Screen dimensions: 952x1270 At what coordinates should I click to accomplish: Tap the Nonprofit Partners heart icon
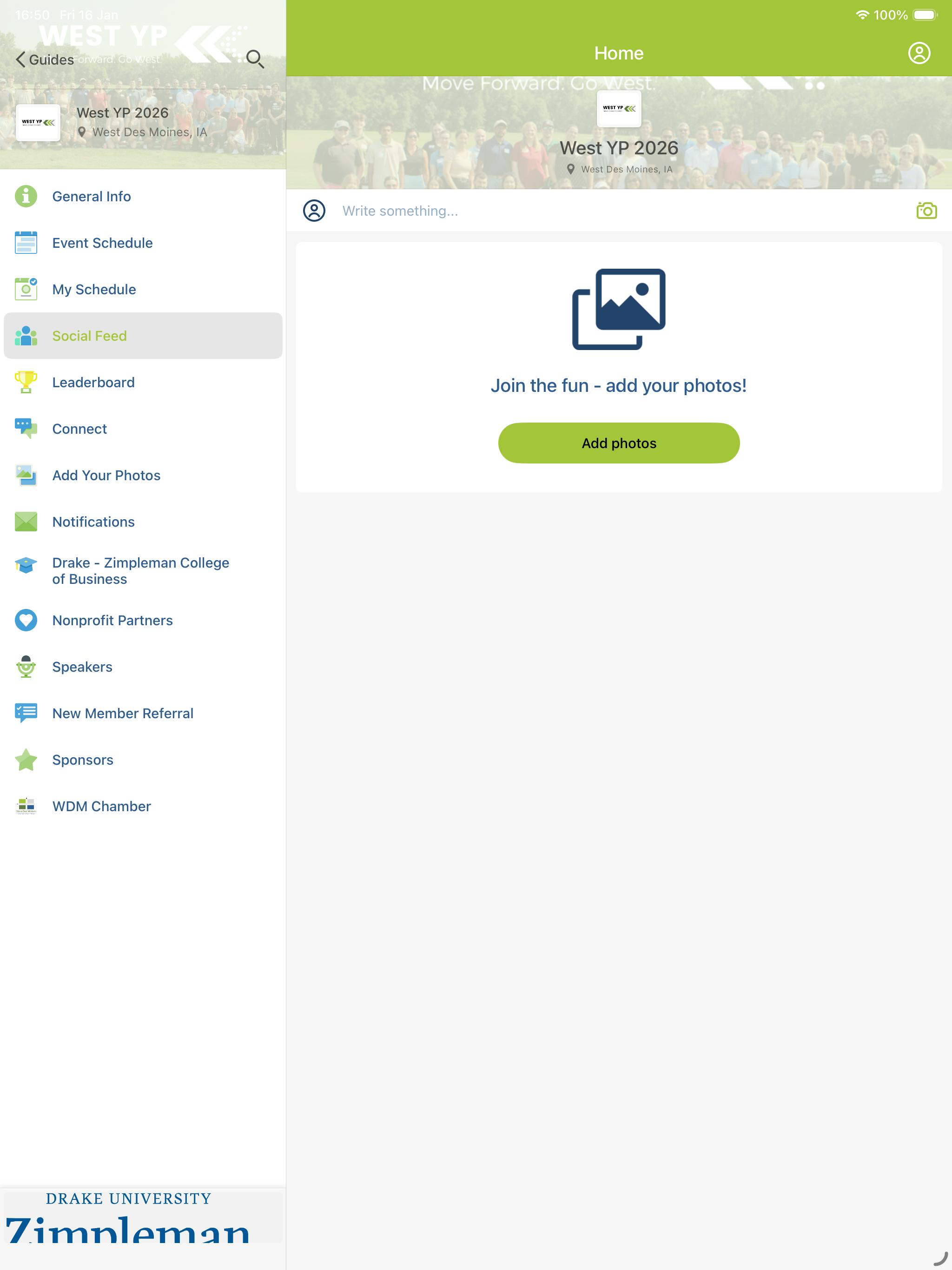coord(26,620)
